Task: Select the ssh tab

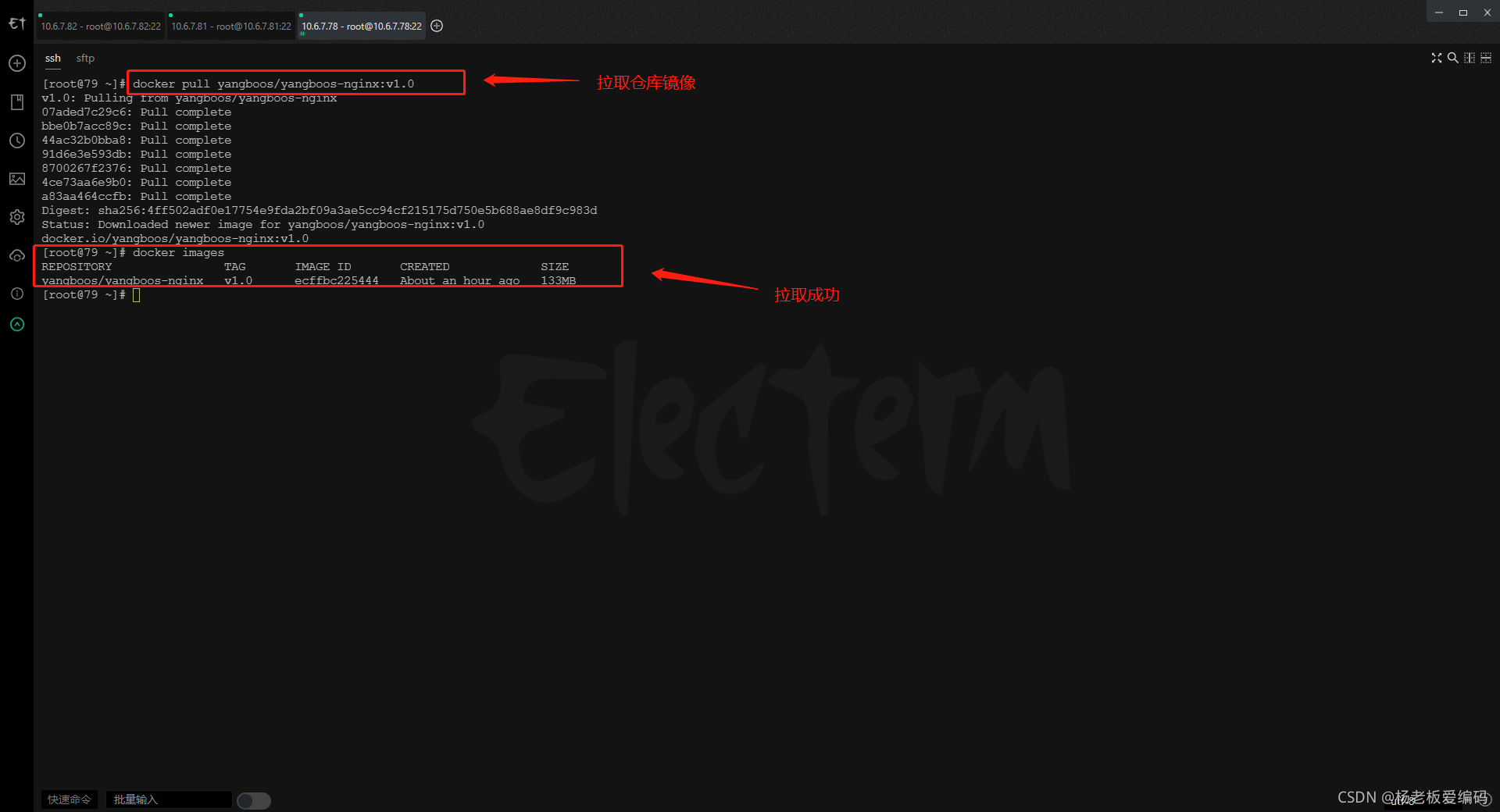Action: click(x=52, y=59)
